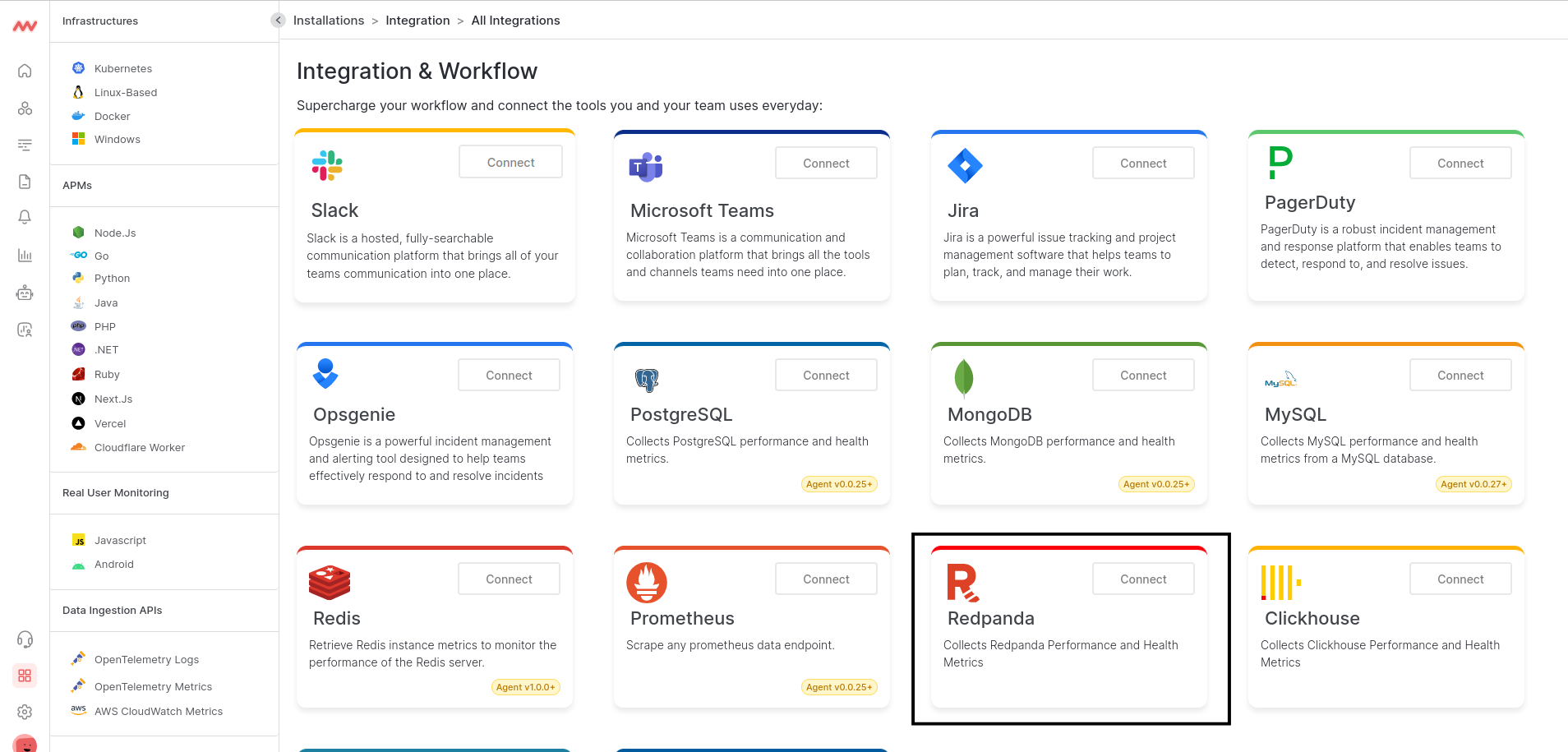This screenshot has height=752, width=1568.
Task: Connect the Jira integration
Action: click(x=1143, y=164)
